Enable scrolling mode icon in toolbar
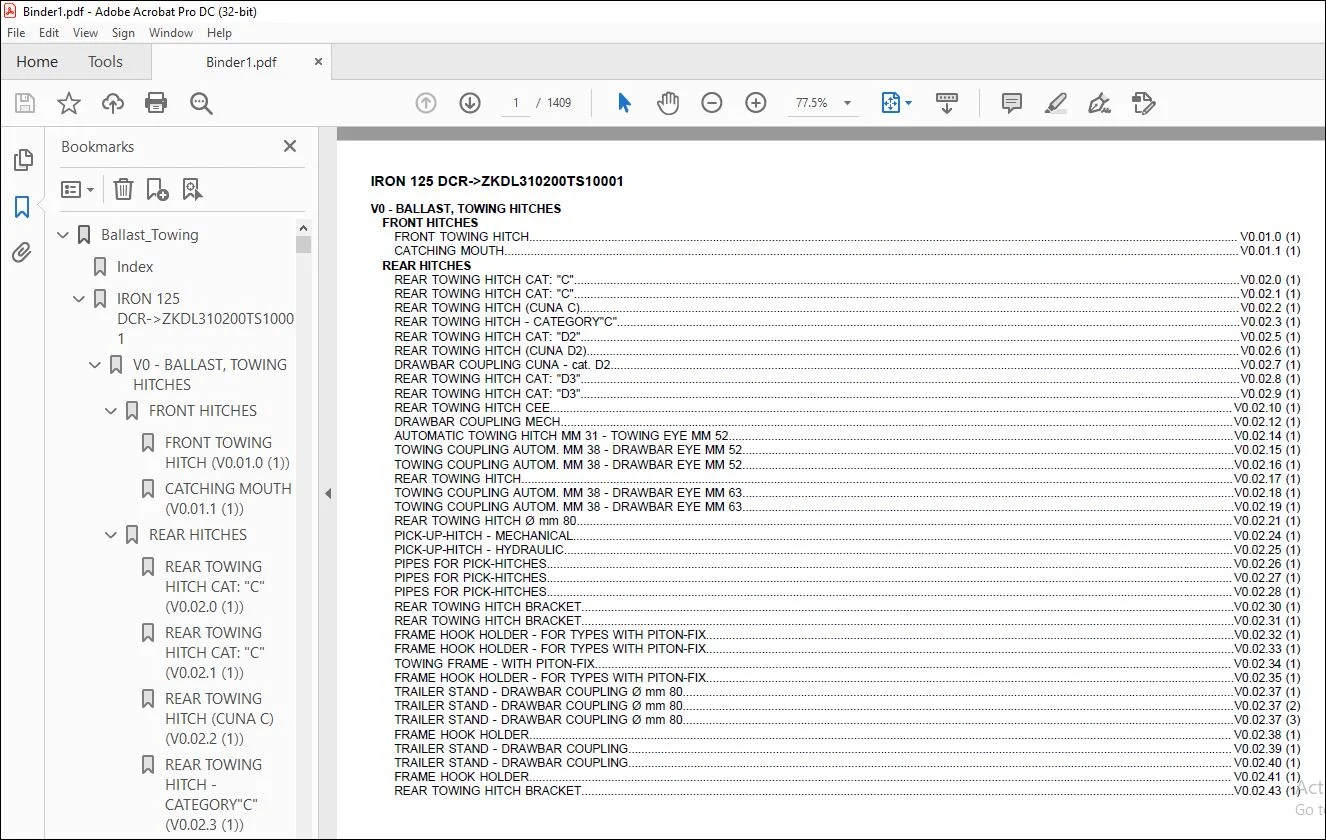This screenshot has height=840, width=1326. point(947,103)
